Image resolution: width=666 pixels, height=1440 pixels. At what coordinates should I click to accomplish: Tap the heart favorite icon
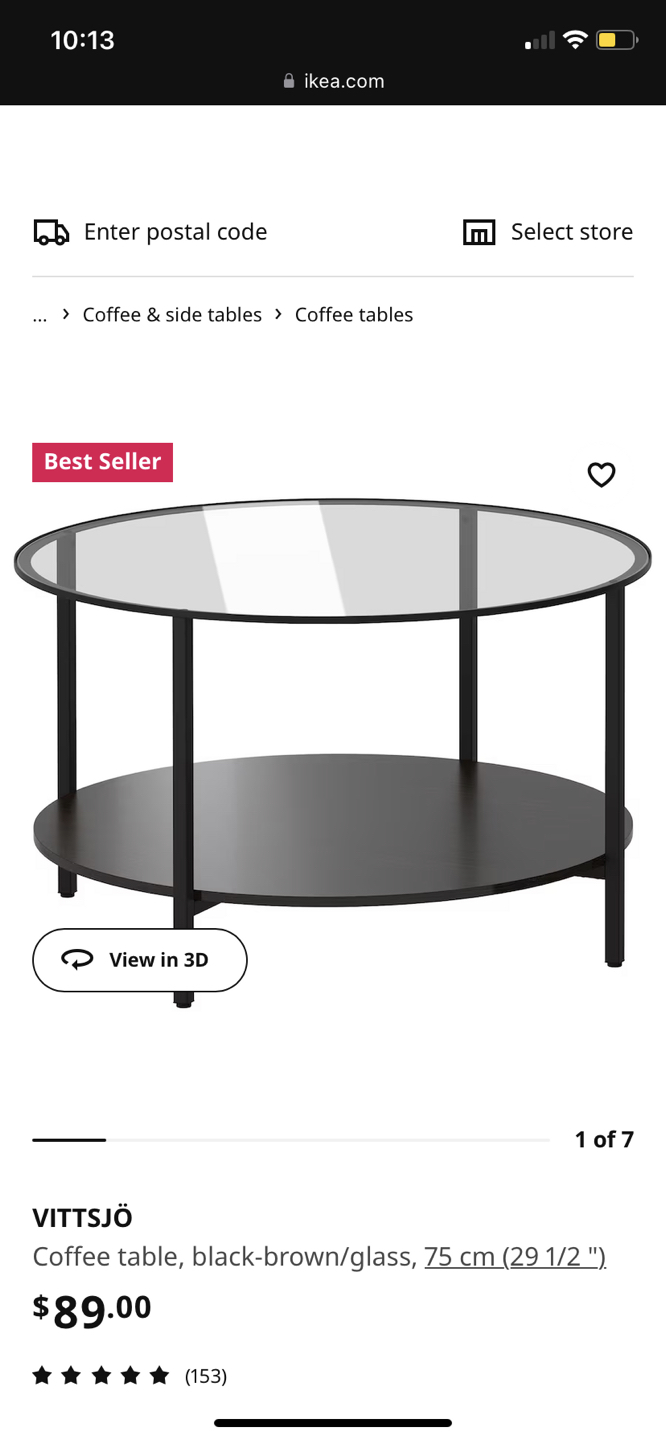(601, 474)
